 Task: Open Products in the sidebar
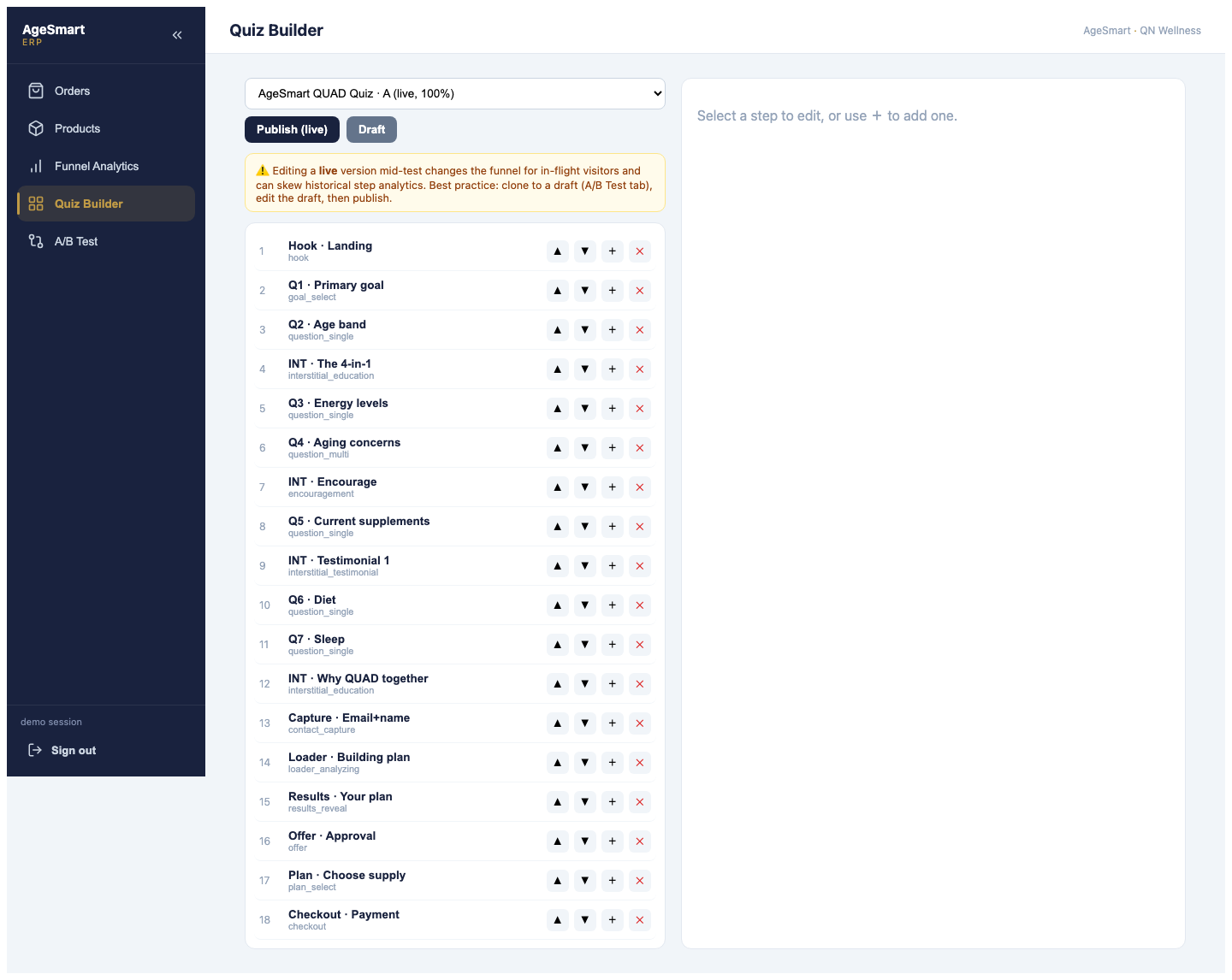pyautogui.click(x=106, y=128)
